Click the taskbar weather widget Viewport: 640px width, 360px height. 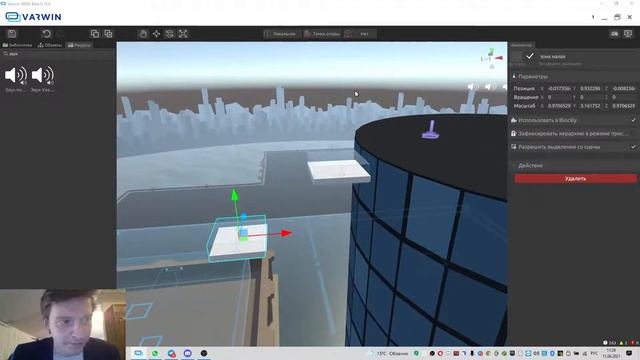pos(389,353)
